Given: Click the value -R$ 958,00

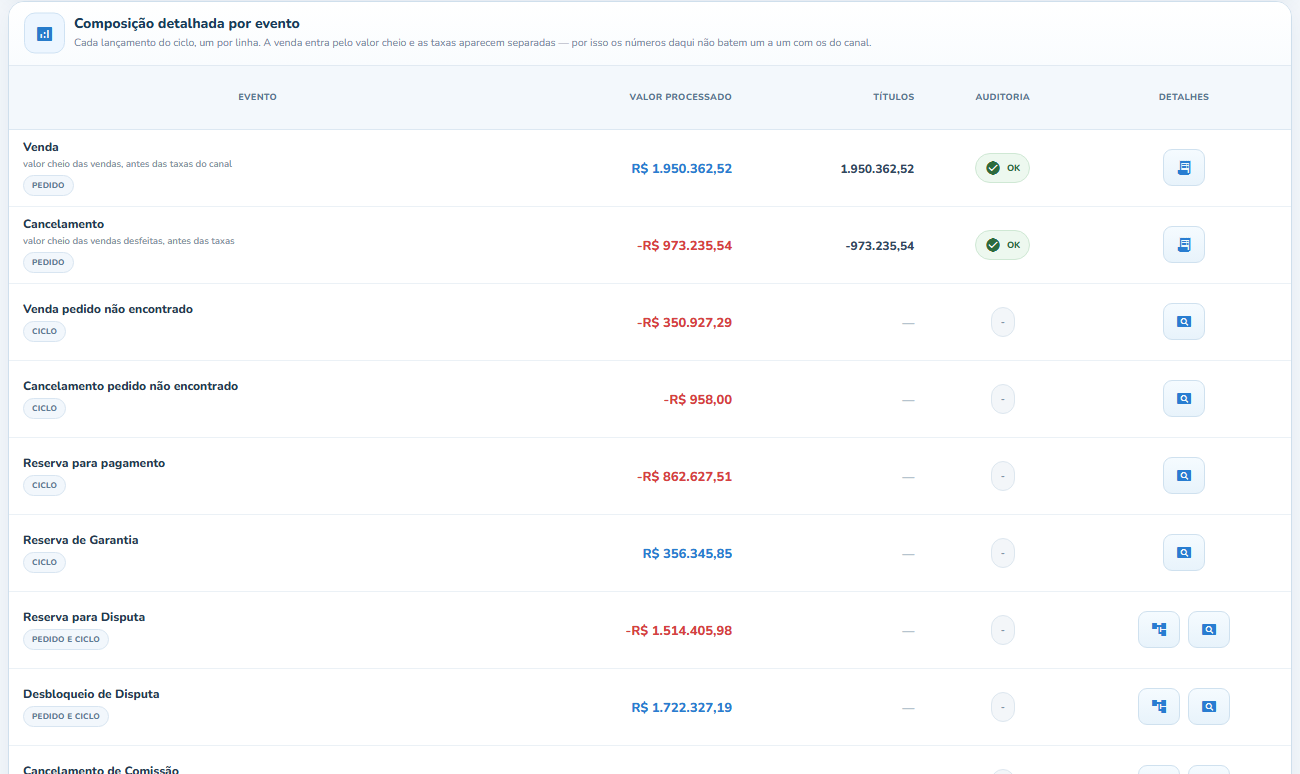Looking at the screenshot, I should click(698, 400).
